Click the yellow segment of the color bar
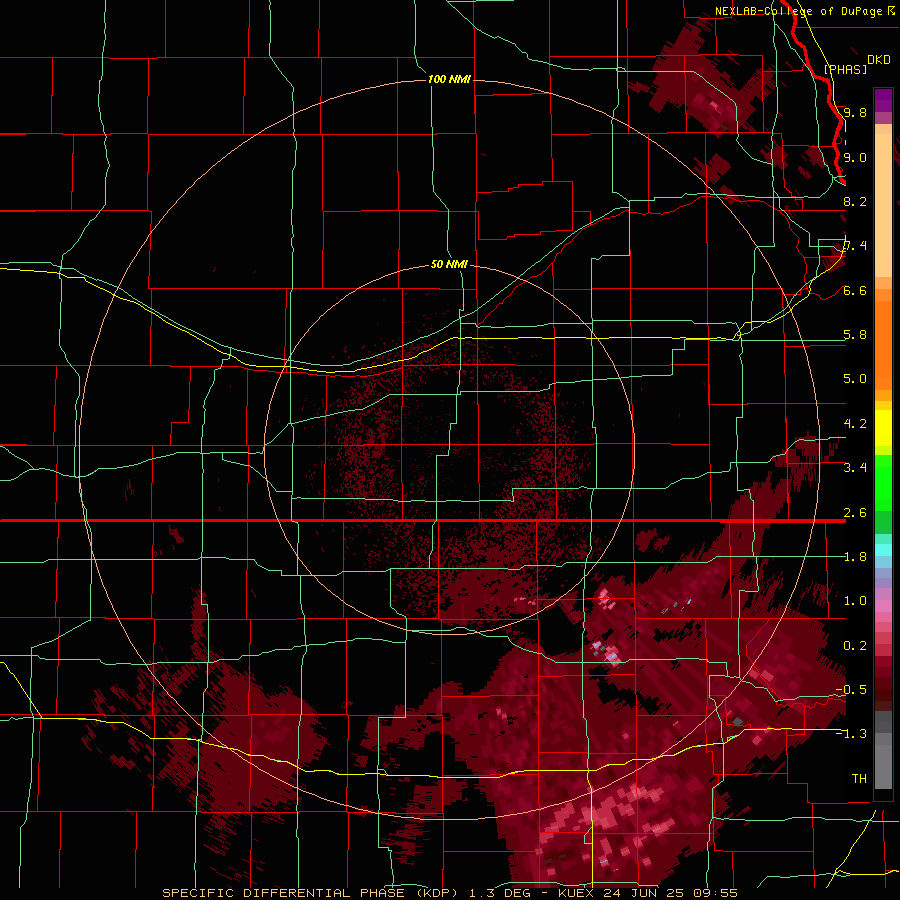Screen dimensions: 900x900 [883, 428]
